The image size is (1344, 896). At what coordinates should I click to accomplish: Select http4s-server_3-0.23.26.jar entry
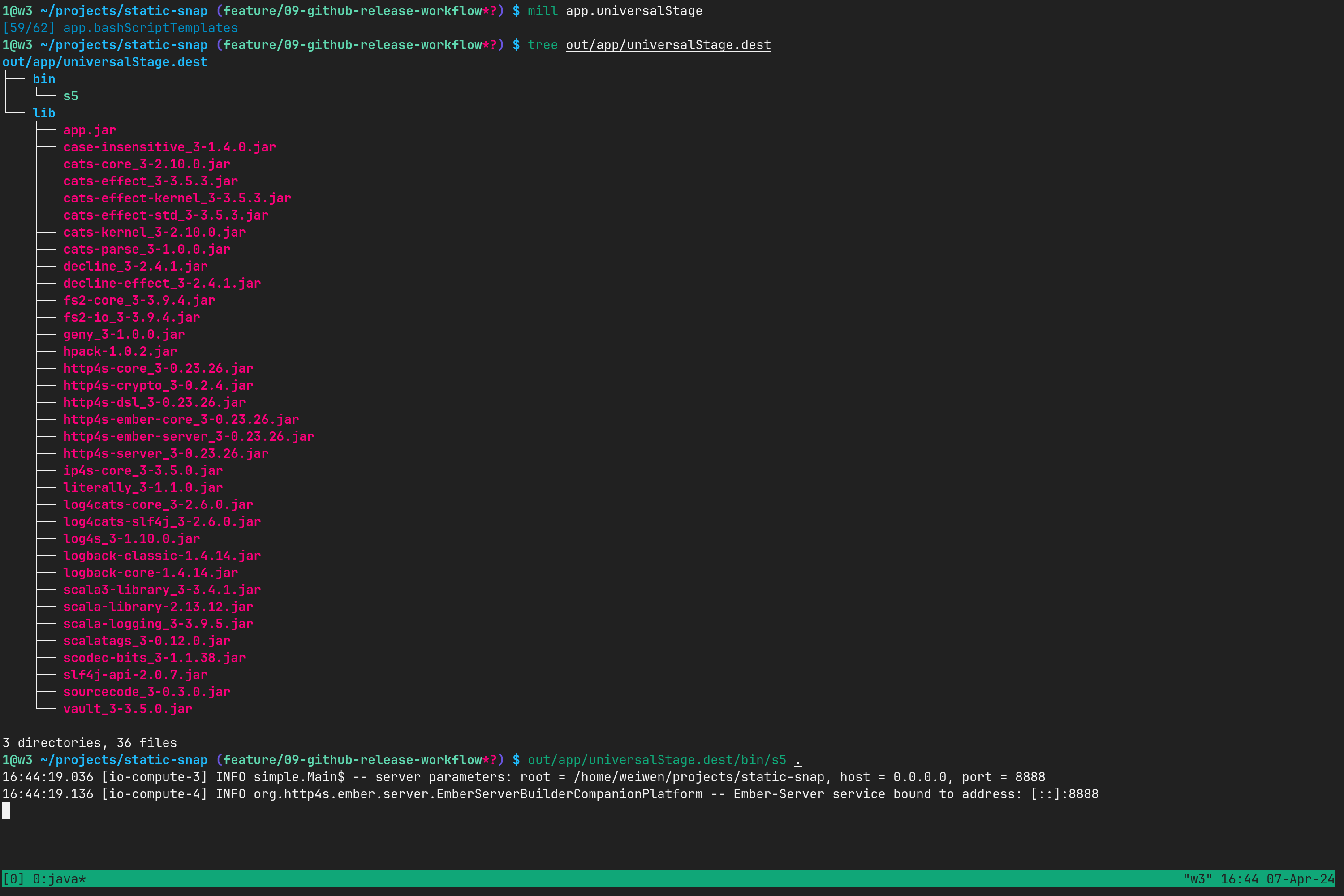[166, 454]
